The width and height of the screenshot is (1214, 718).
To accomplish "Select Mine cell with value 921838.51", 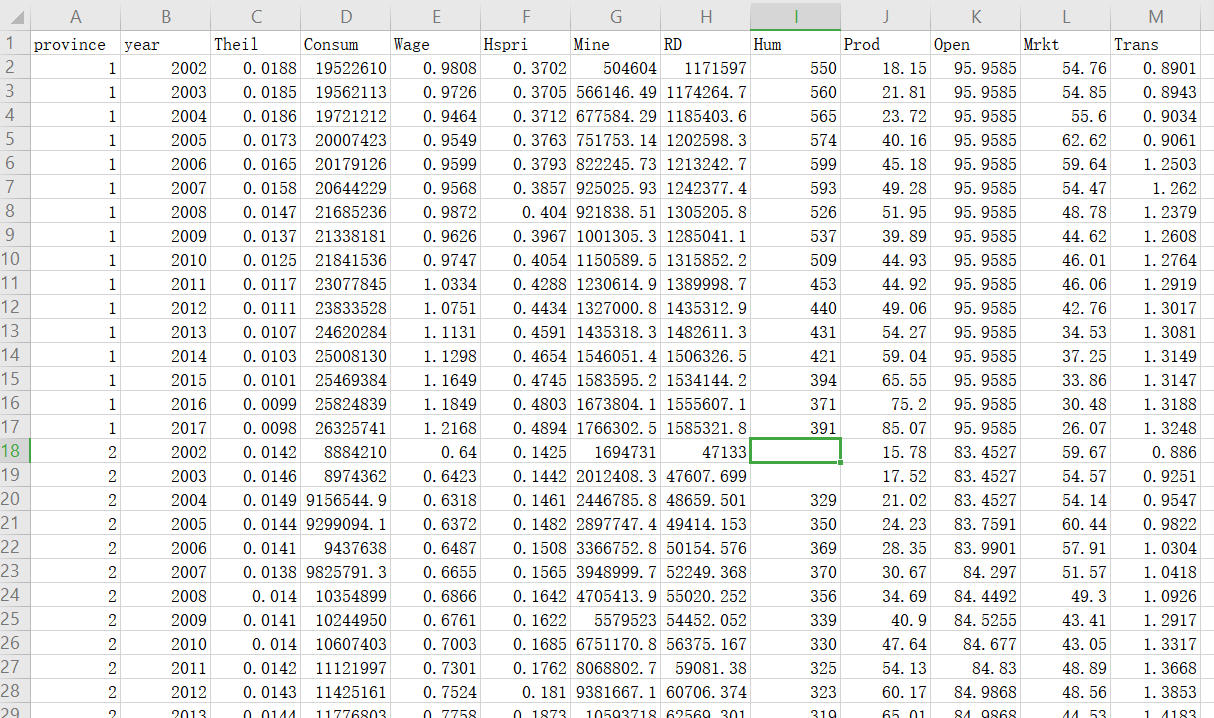I will click(616, 212).
